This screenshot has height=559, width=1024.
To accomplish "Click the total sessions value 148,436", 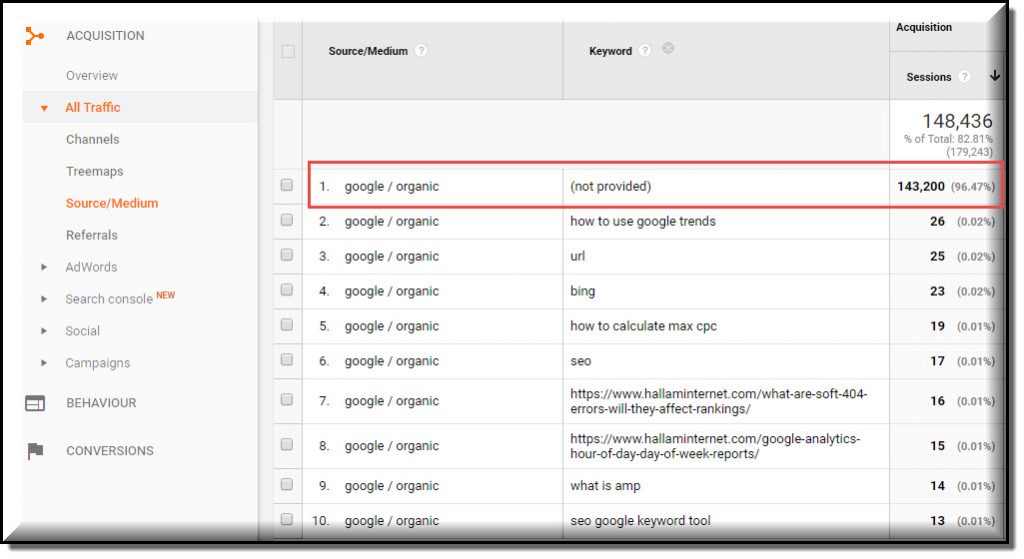I will pyautogui.click(x=957, y=121).
